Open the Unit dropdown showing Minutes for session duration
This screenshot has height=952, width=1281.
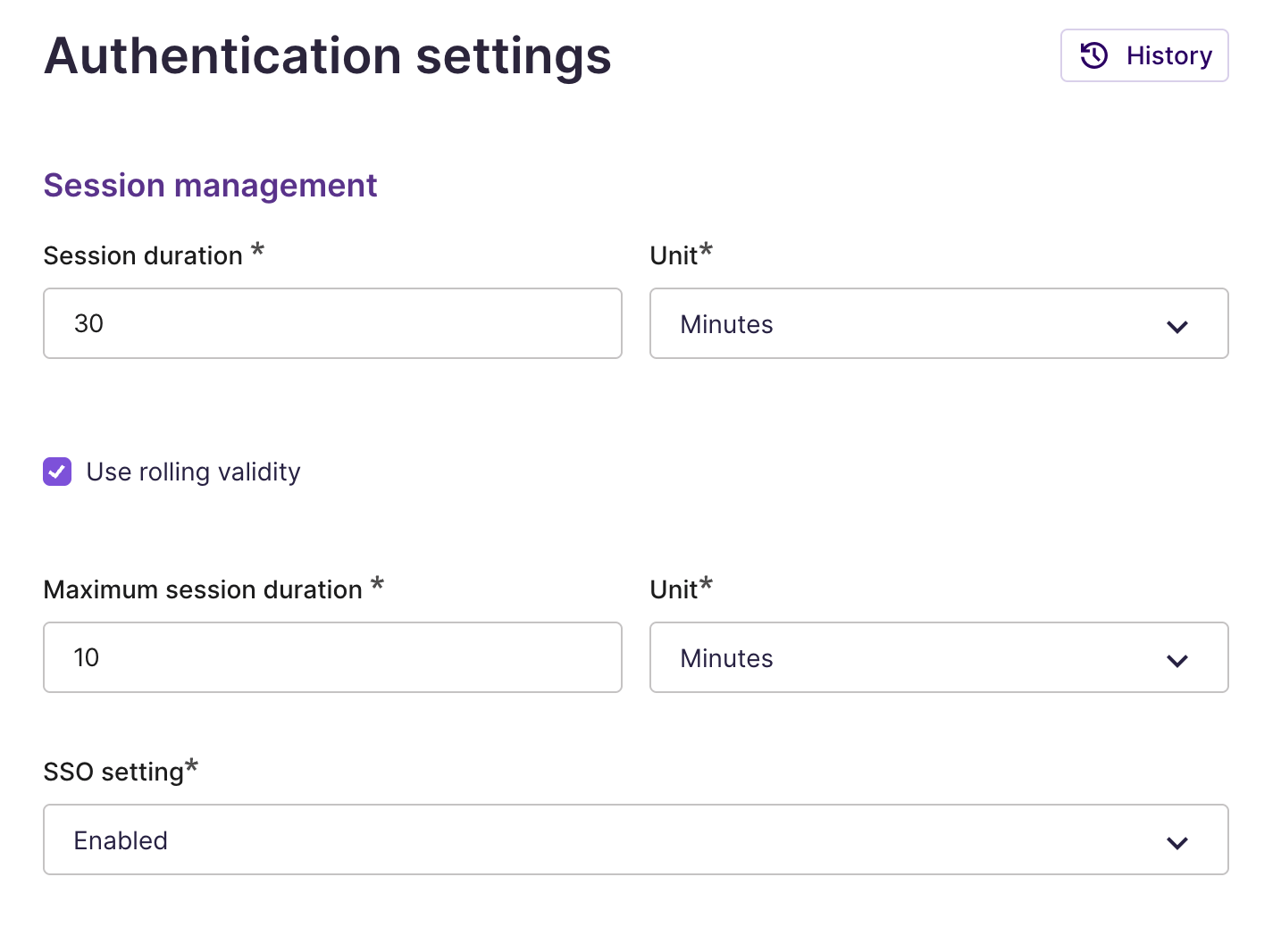(x=939, y=323)
